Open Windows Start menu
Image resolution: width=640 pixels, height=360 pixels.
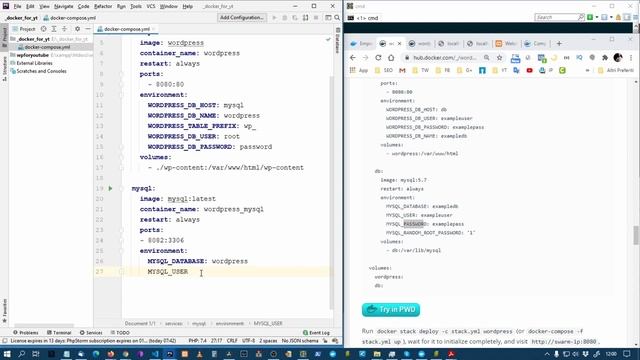(x=7, y=354)
